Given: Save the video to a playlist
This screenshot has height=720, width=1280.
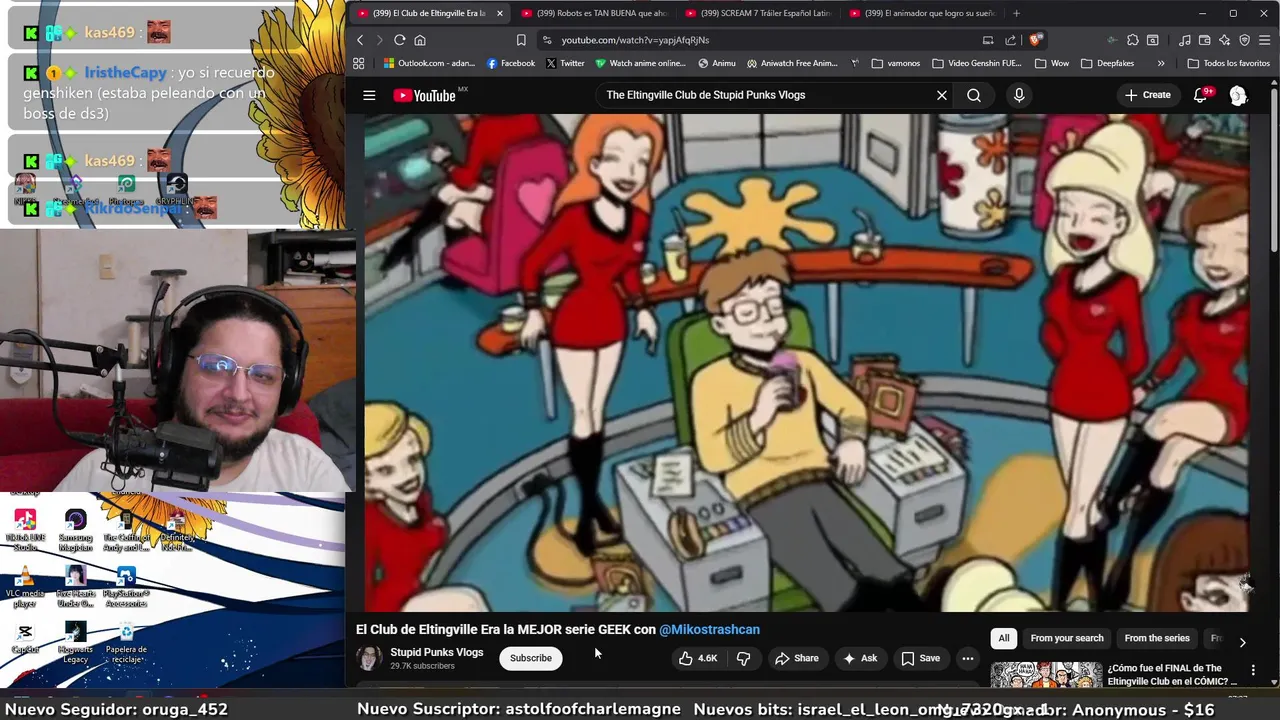Looking at the screenshot, I should point(921,658).
